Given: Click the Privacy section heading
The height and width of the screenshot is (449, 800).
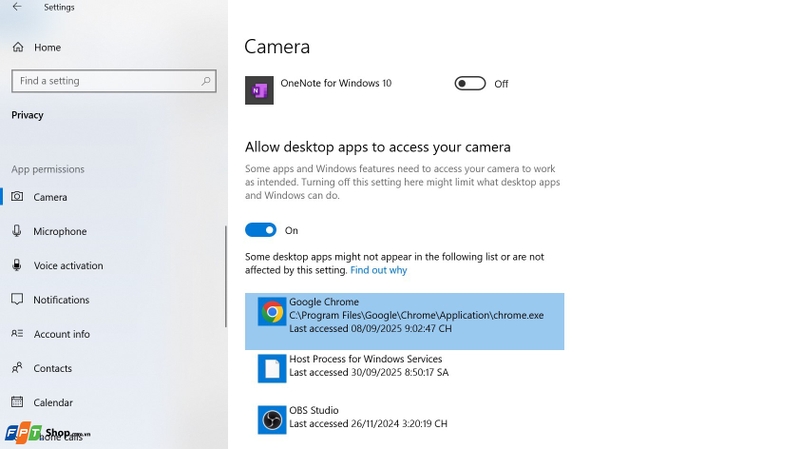Looking at the screenshot, I should click(28, 115).
